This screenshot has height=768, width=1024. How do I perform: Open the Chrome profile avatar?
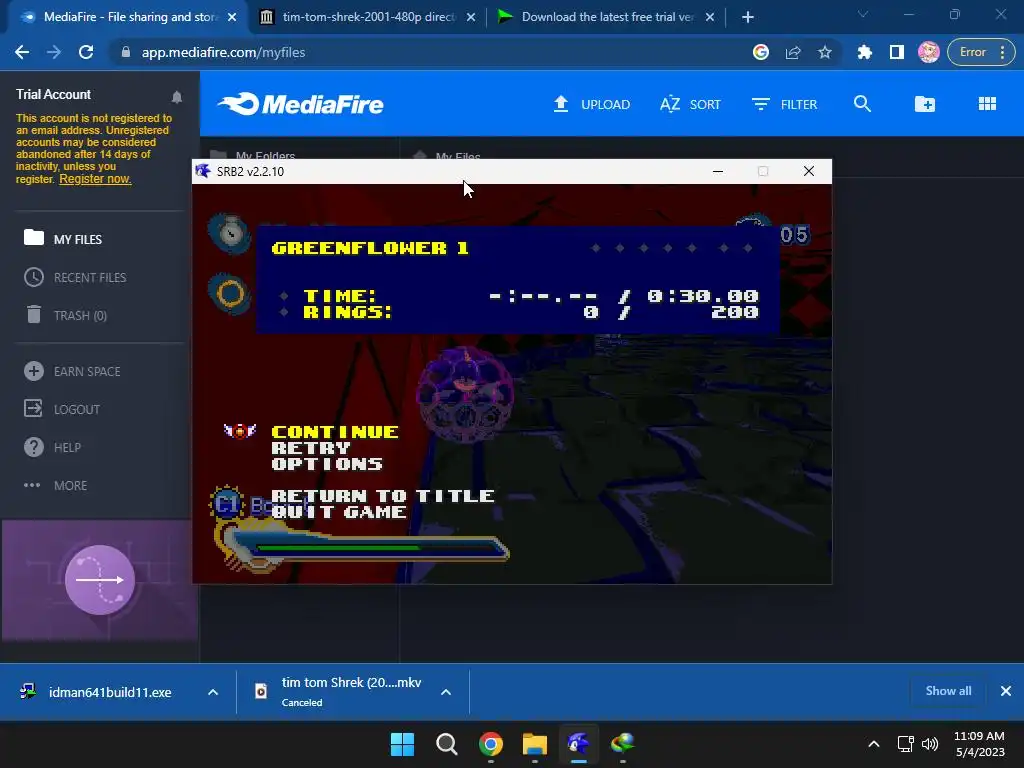pyautogui.click(x=929, y=52)
